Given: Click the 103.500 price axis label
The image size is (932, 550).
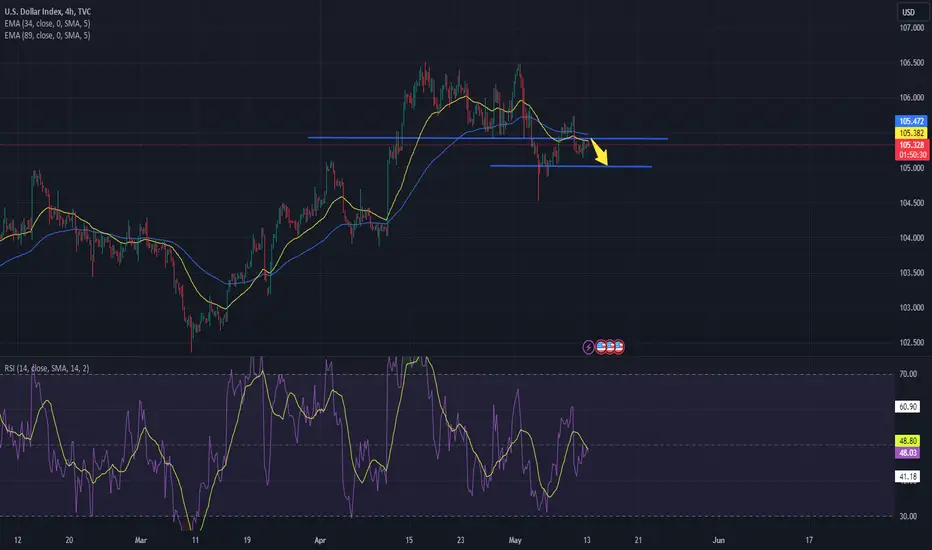Looking at the screenshot, I should 911,273.
